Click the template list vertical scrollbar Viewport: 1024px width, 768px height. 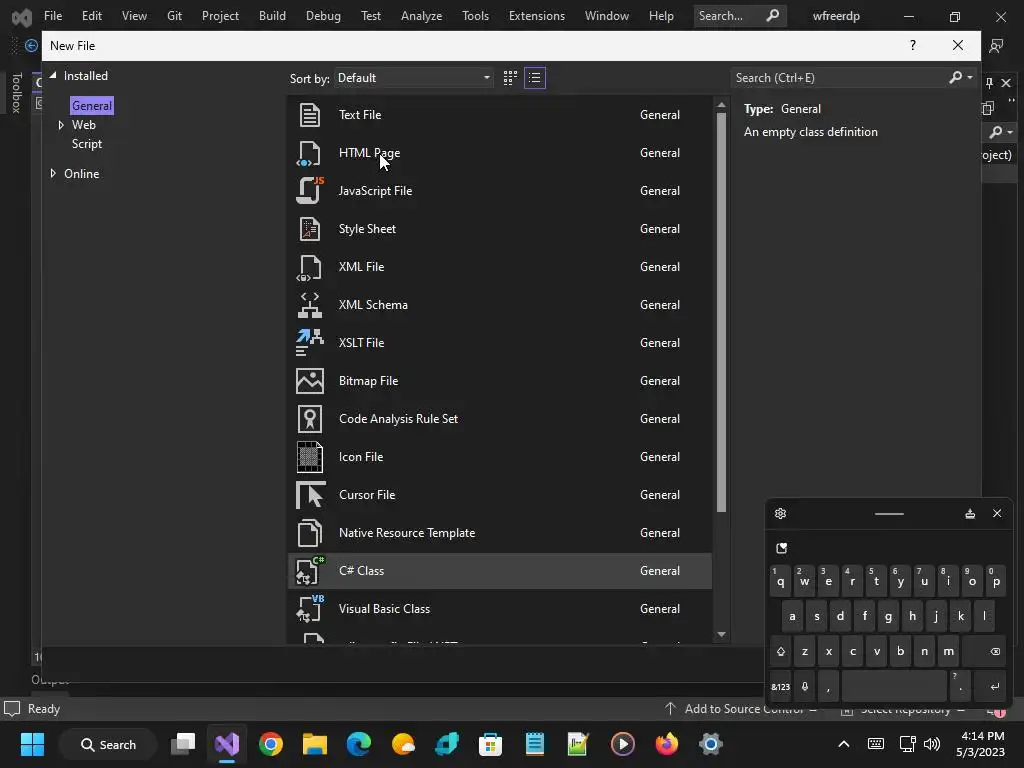pyautogui.click(x=721, y=312)
